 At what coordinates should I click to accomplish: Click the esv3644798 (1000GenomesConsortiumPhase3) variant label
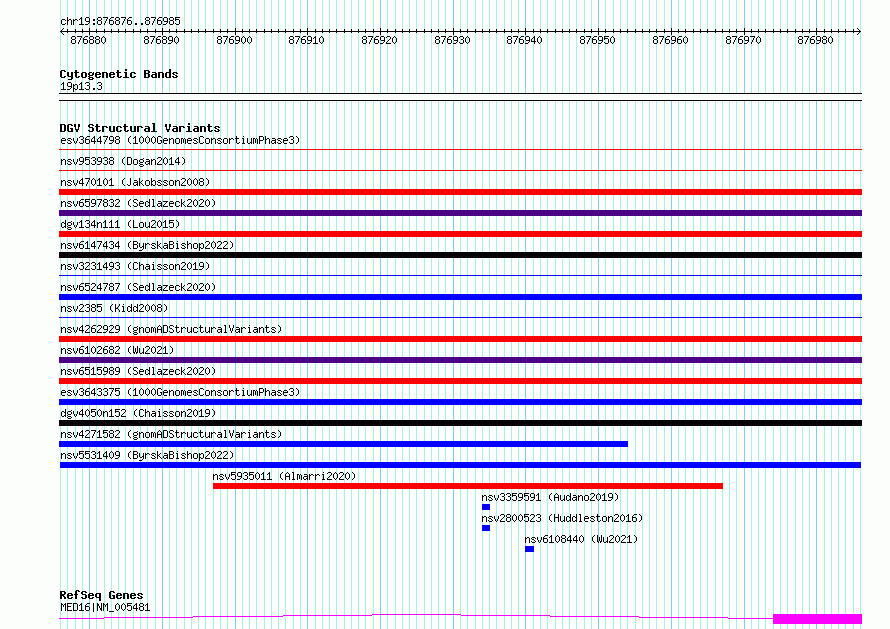pos(180,140)
